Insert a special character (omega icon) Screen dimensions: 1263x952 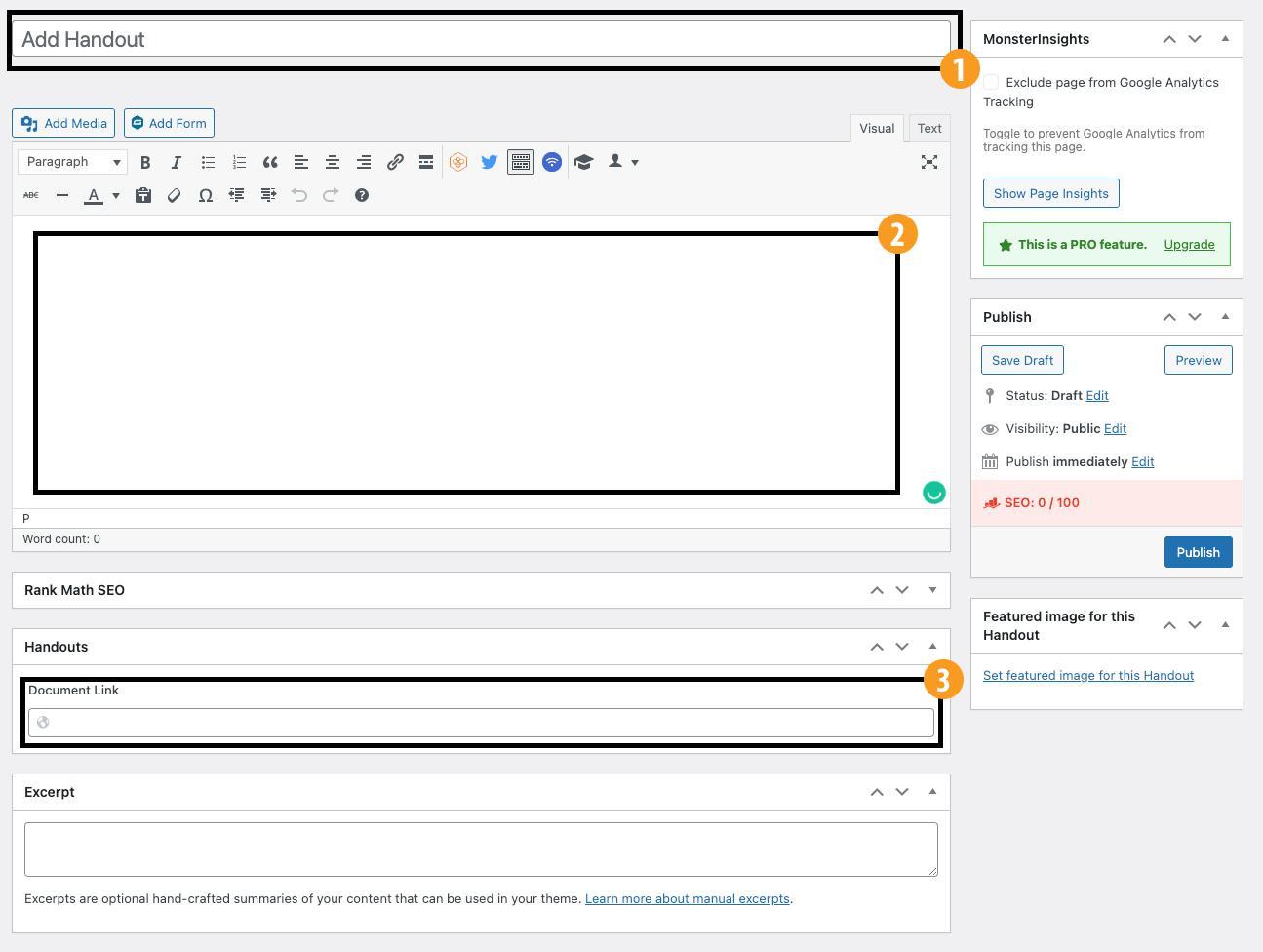coord(206,195)
